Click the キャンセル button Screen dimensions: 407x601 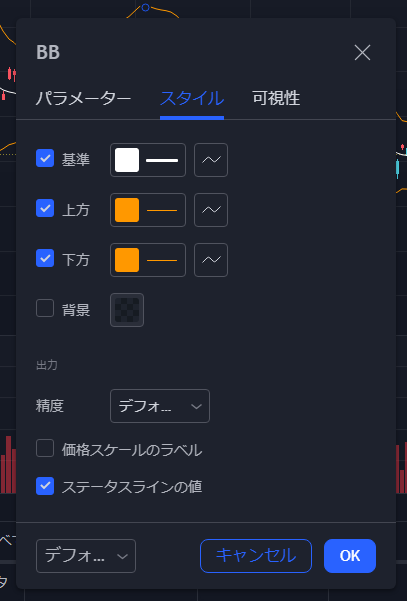(256, 556)
